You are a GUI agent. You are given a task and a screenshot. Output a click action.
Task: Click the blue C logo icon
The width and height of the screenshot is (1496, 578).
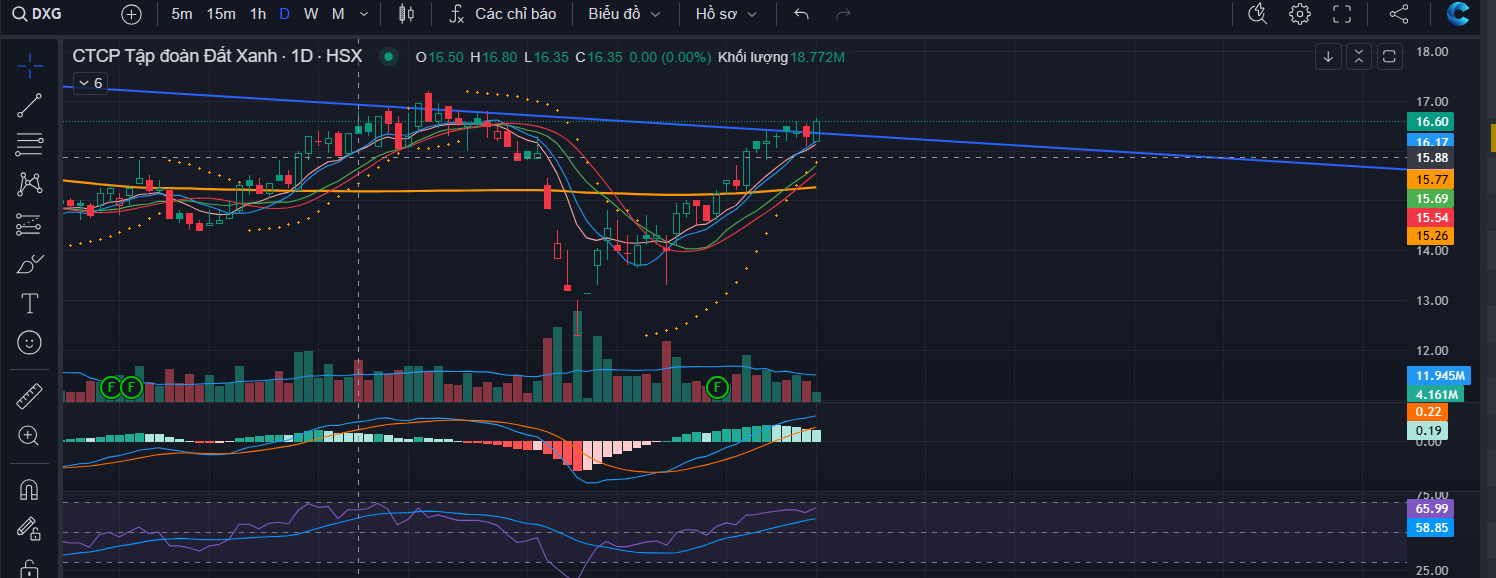tap(1458, 14)
